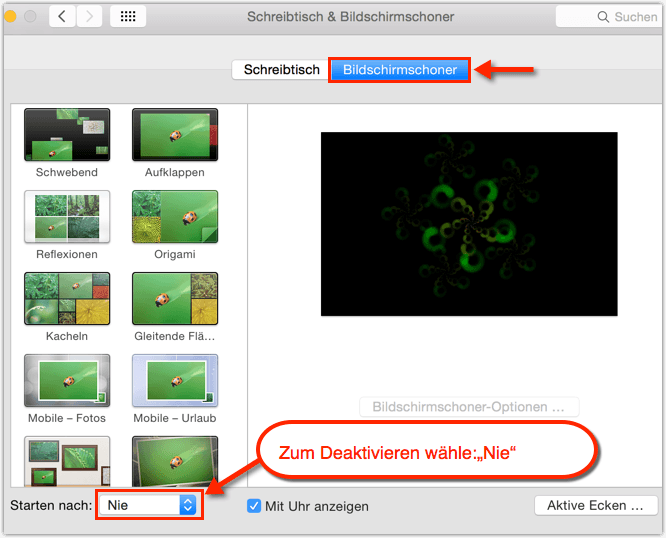Select the Mobile – Urlaub screensaver thumbnail
This screenshot has height=538, width=666.
tap(175, 380)
